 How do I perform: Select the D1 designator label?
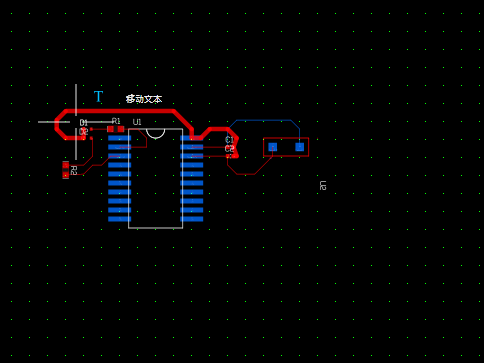[84, 123]
